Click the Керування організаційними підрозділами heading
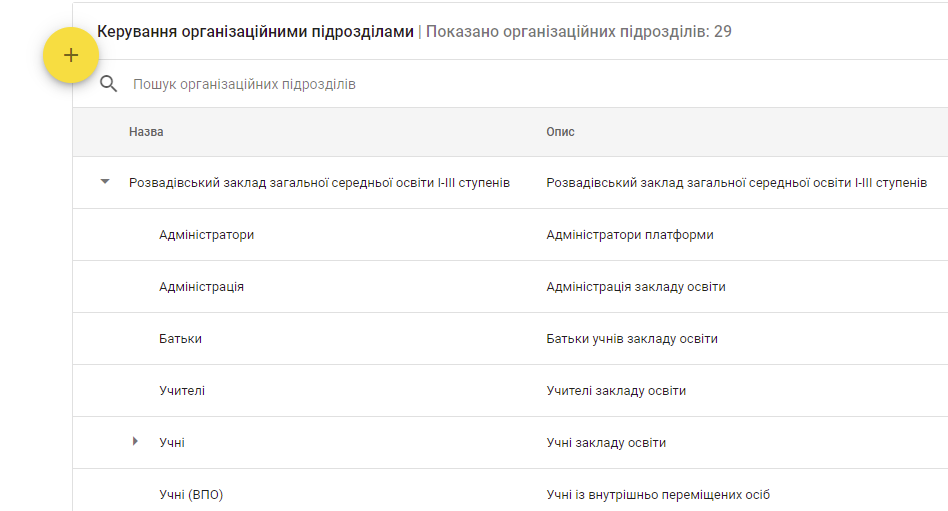The image size is (948, 511). tap(255, 31)
